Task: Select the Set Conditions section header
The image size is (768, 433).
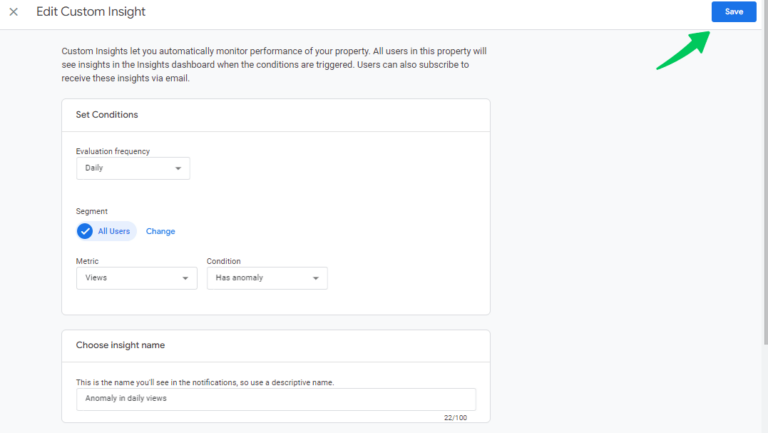Action: click(x=107, y=115)
